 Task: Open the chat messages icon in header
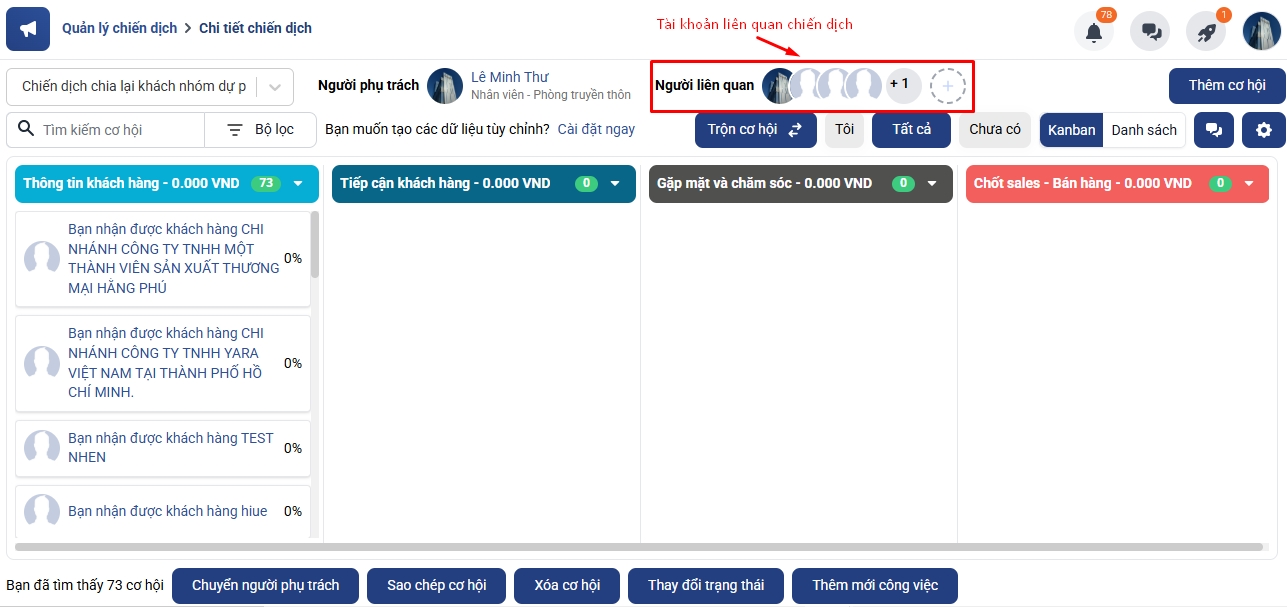click(x=1150, y=31)
